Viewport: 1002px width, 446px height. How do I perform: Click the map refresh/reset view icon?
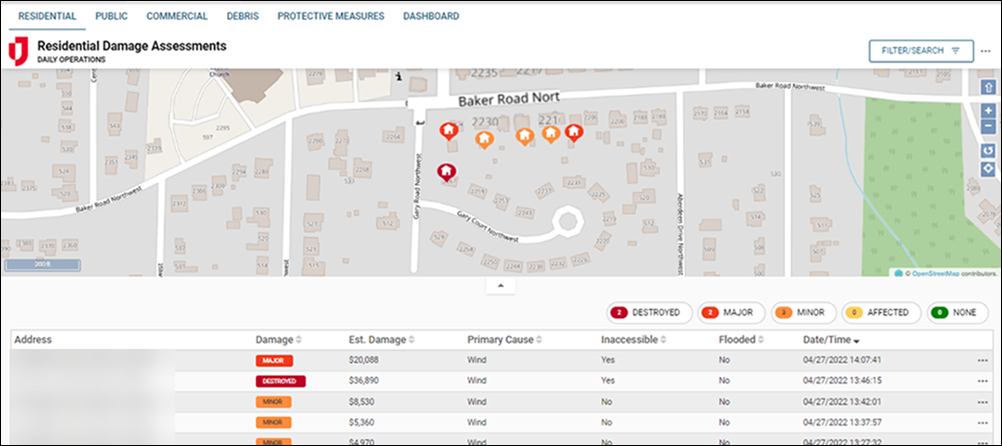coord(988,150)
